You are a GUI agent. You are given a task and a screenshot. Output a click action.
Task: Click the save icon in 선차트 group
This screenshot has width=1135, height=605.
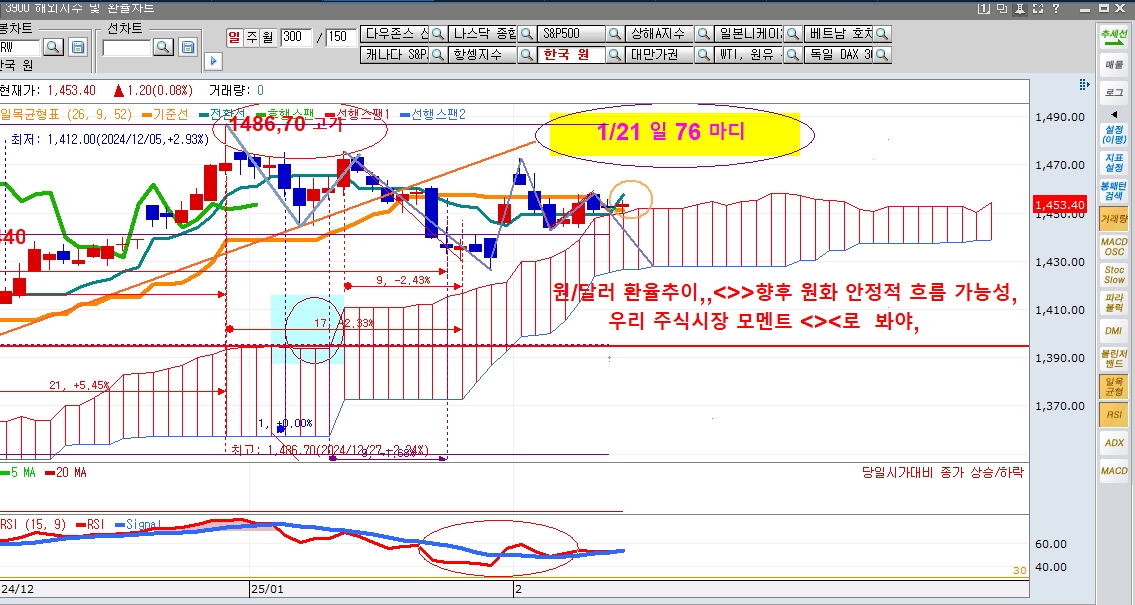[x=189, y=47]
